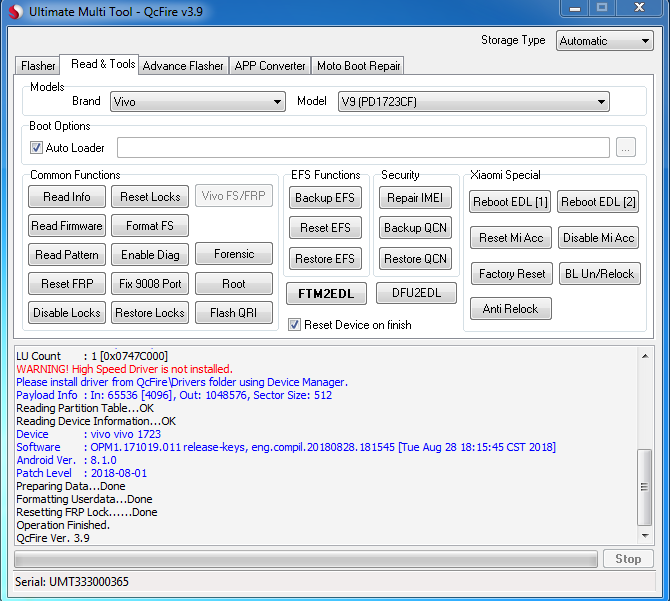670x601 pixels.
Task: Click the Reboot EDL [1] button
Action: tap(510, 202)
